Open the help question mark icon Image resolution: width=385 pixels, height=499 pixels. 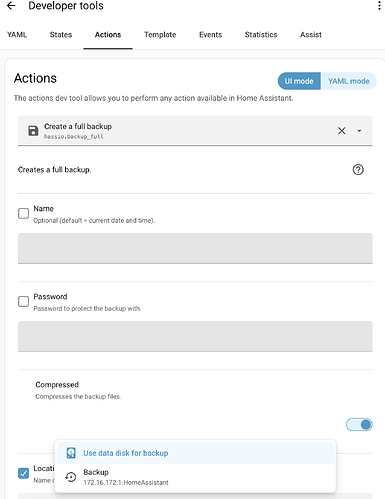coord(358,170)
